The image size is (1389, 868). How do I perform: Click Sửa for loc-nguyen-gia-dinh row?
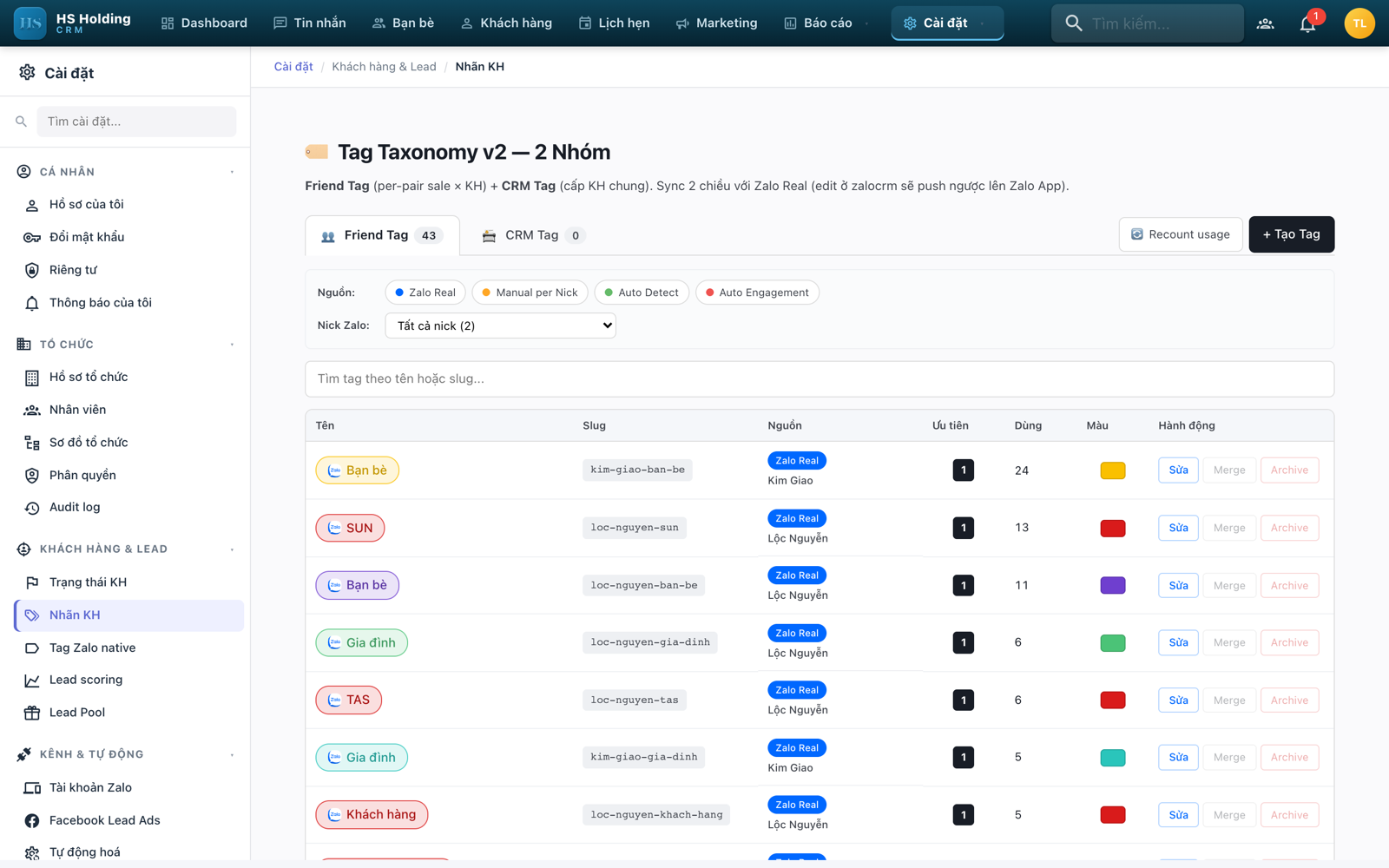point(1178,642)
